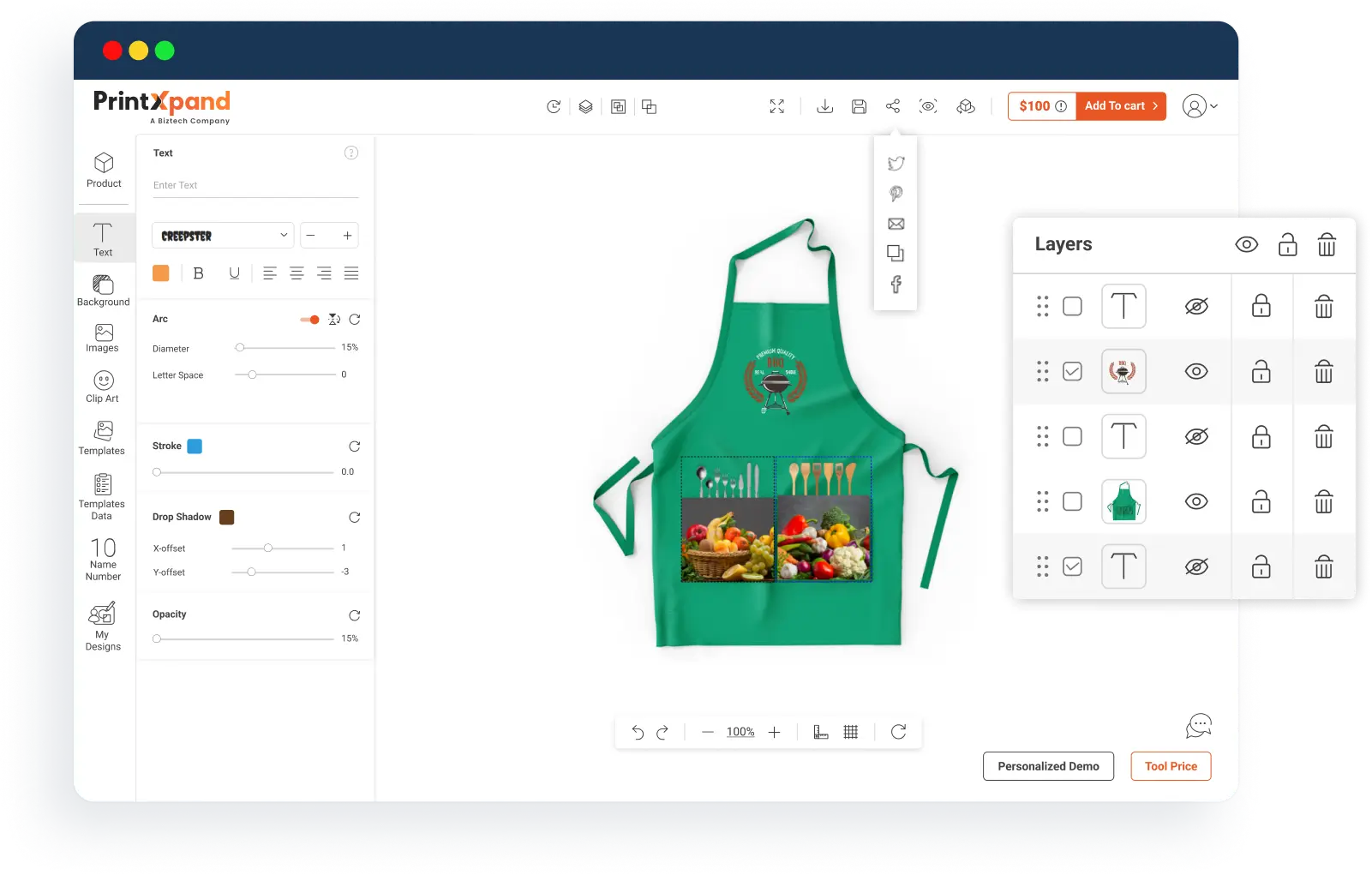The width and height of the screenshot is (1372, 875).
Task: Click the share icon in top toolbar
Action: [893, 106]
